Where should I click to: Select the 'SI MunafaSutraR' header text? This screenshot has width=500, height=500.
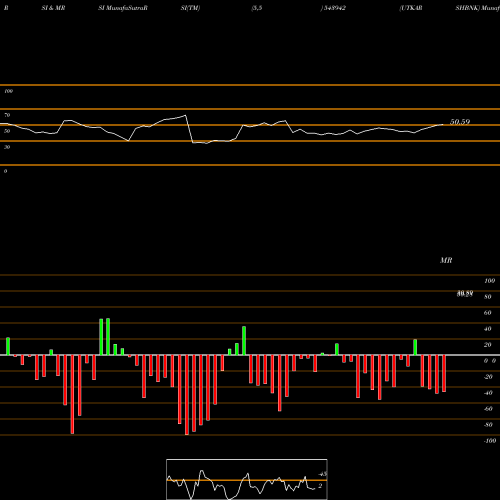123,8
